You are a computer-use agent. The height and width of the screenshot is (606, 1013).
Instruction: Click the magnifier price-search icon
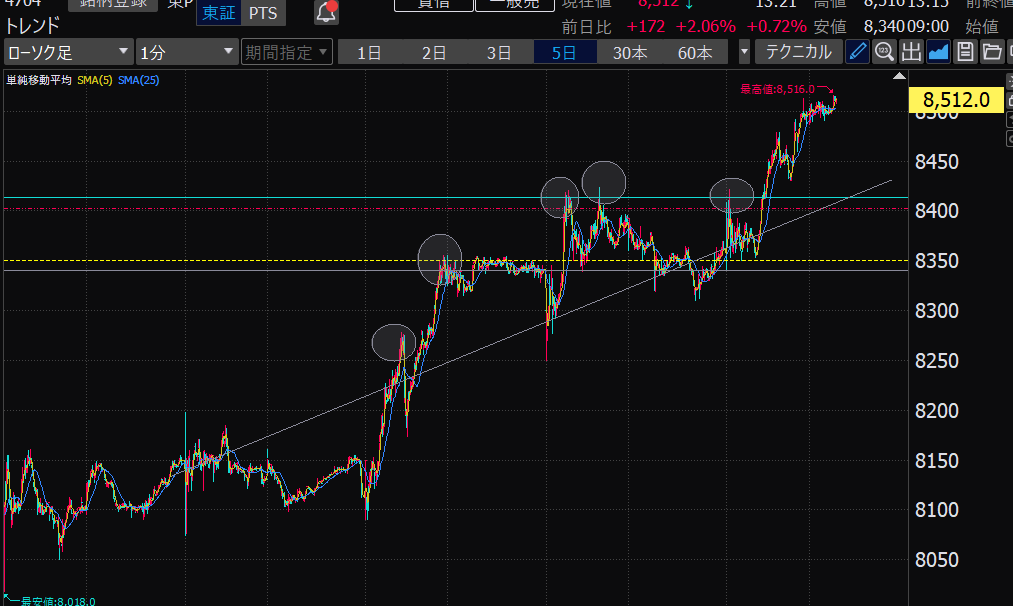[x=884, y=52]
